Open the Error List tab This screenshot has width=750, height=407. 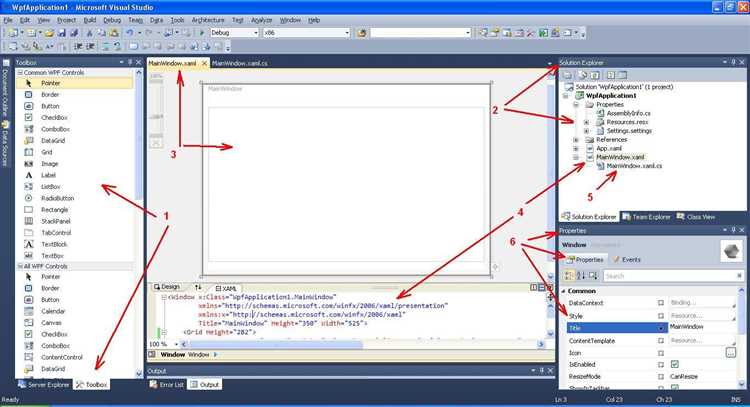coord(166,385)
